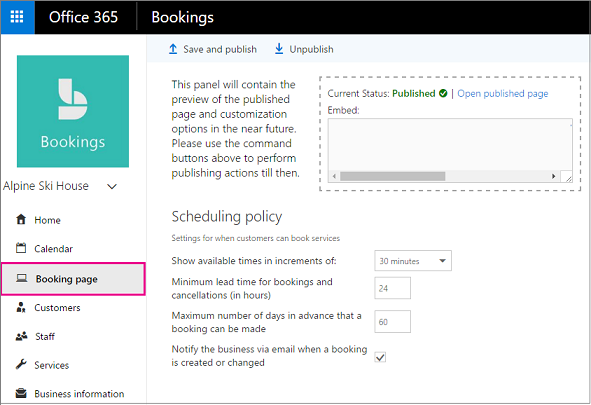Image resolution: width=591 pixels, height=405 pixels.
Task: Click the Calendar icon in sidebar
Action: (21, 248)
